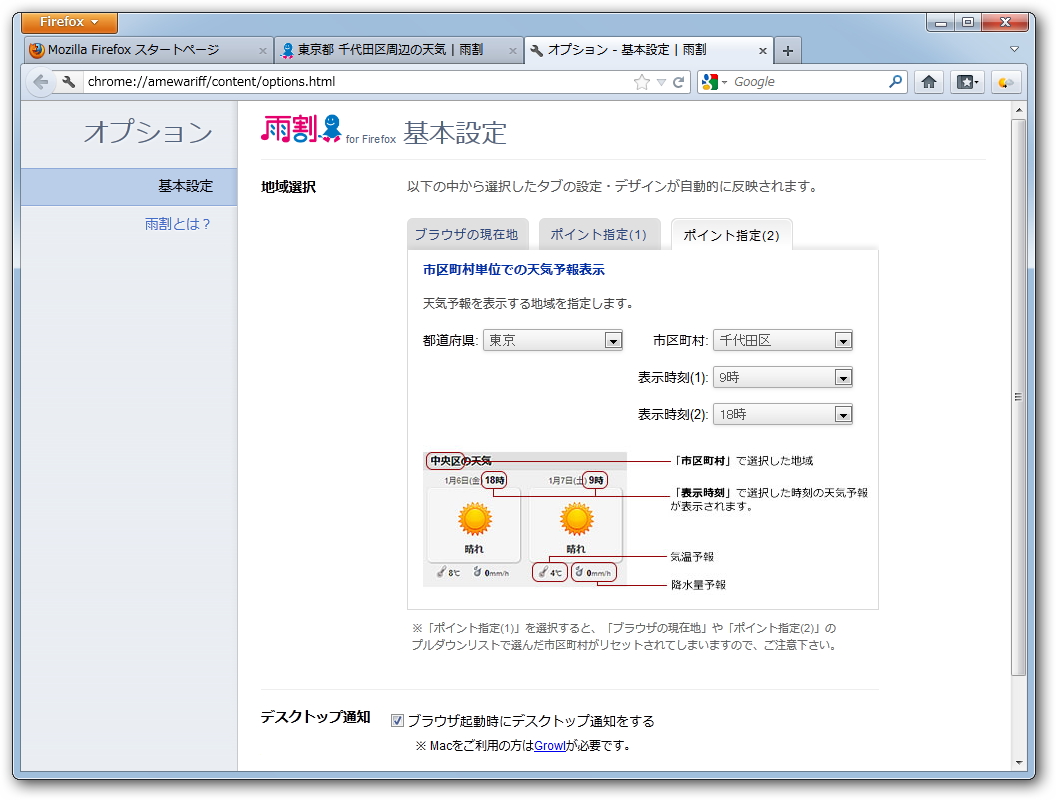The width and height of the screenshot is (1056, 800).
Task: Switch to the 東京都 千代田区周辺の天気 browser tab
Action: click(x=390, y=48)
